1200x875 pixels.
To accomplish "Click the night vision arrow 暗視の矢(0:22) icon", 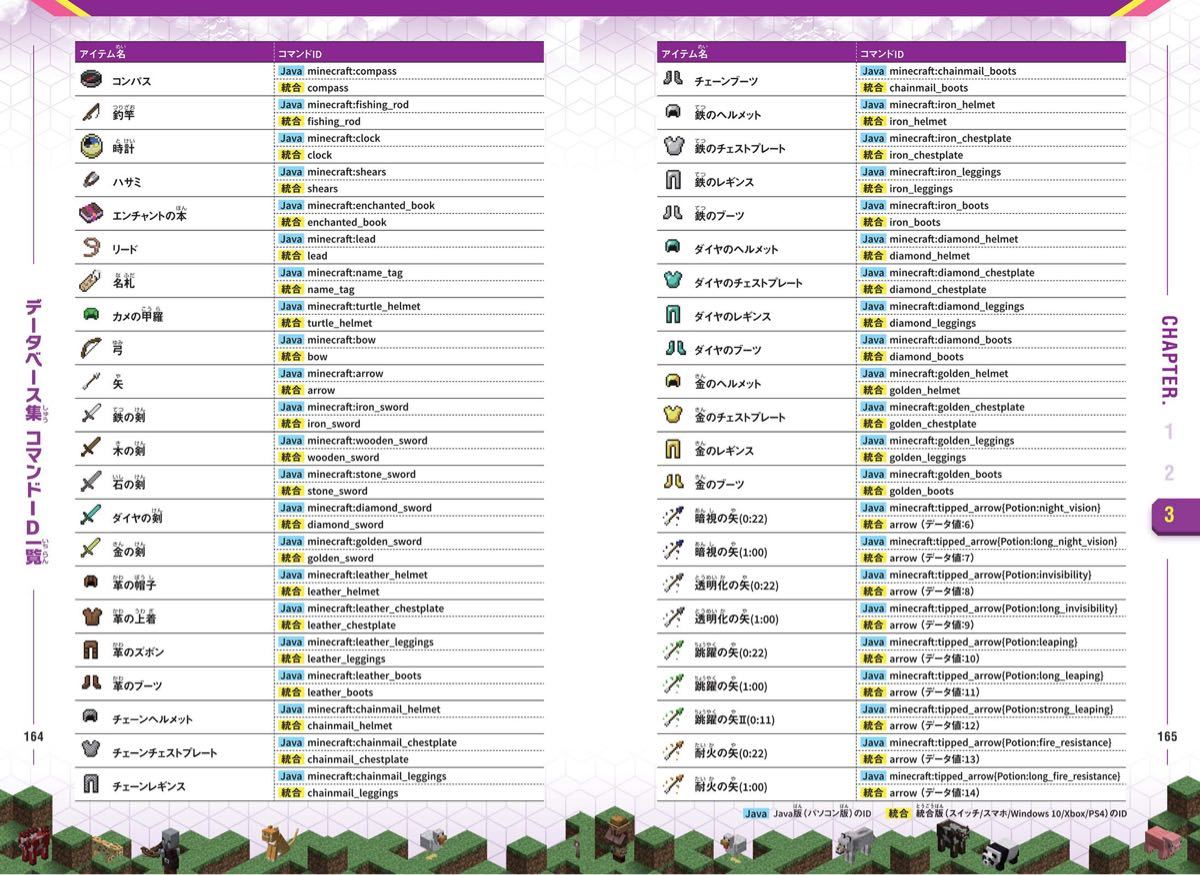I will point(672,516).
